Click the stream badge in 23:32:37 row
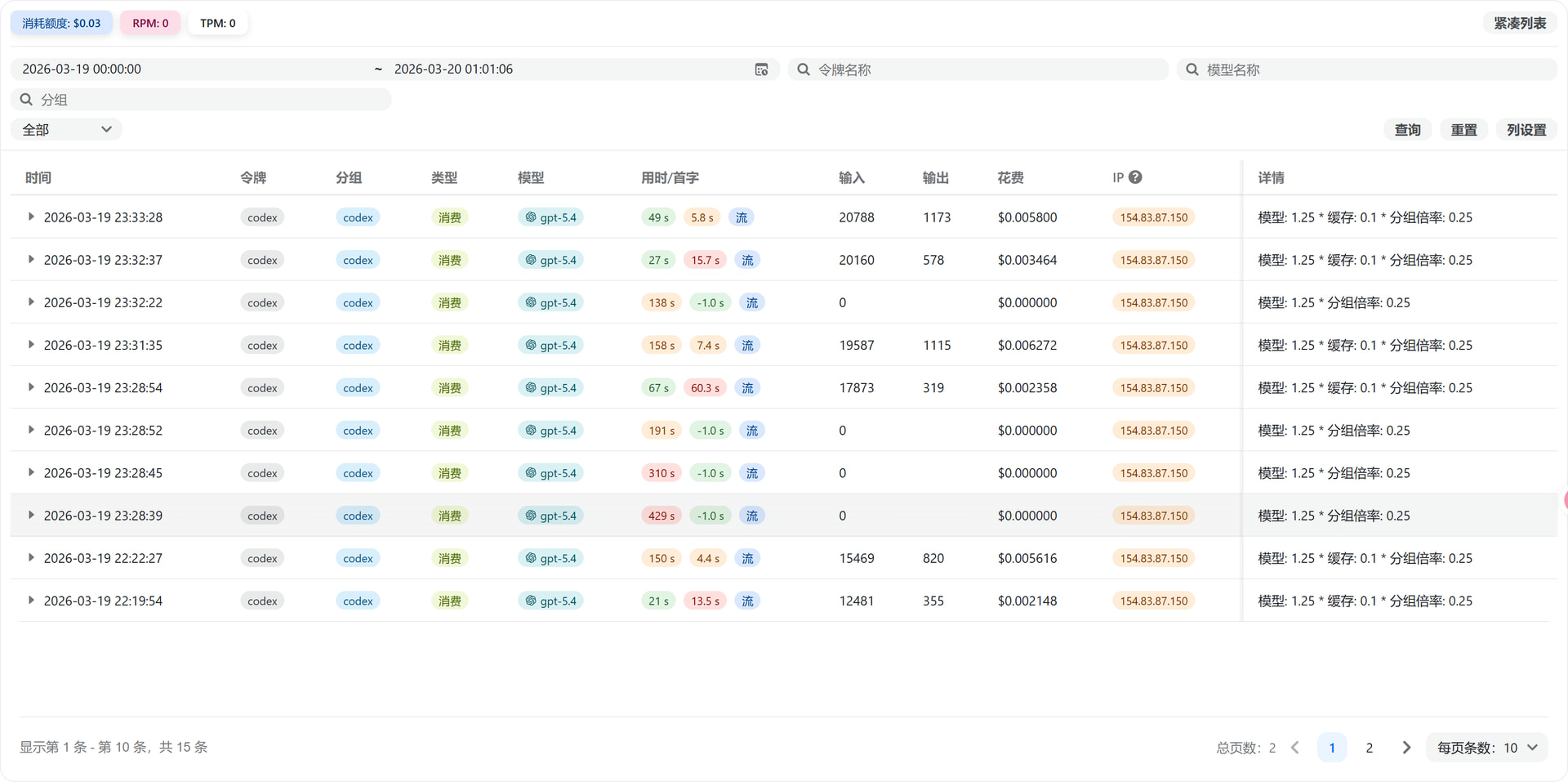This screenshot has height=782, width=1568. 747,260
